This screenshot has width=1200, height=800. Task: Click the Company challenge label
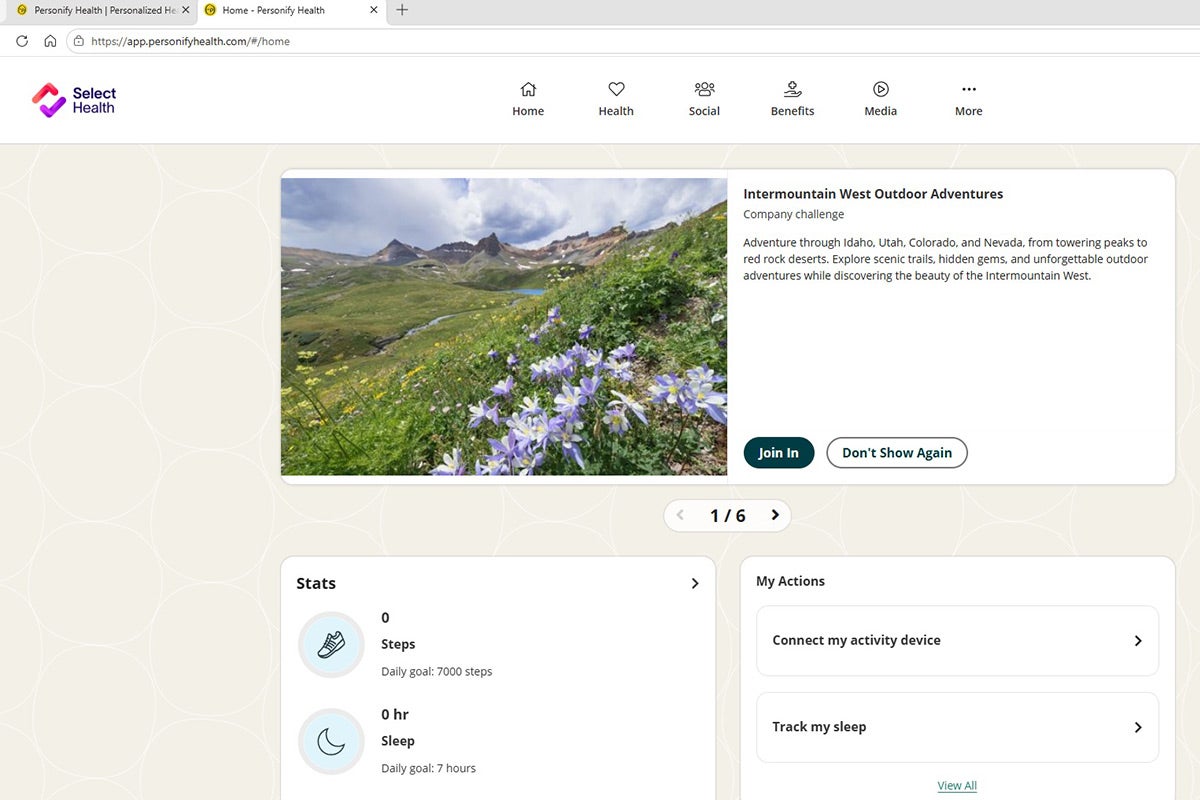click(x=793, y=214)
